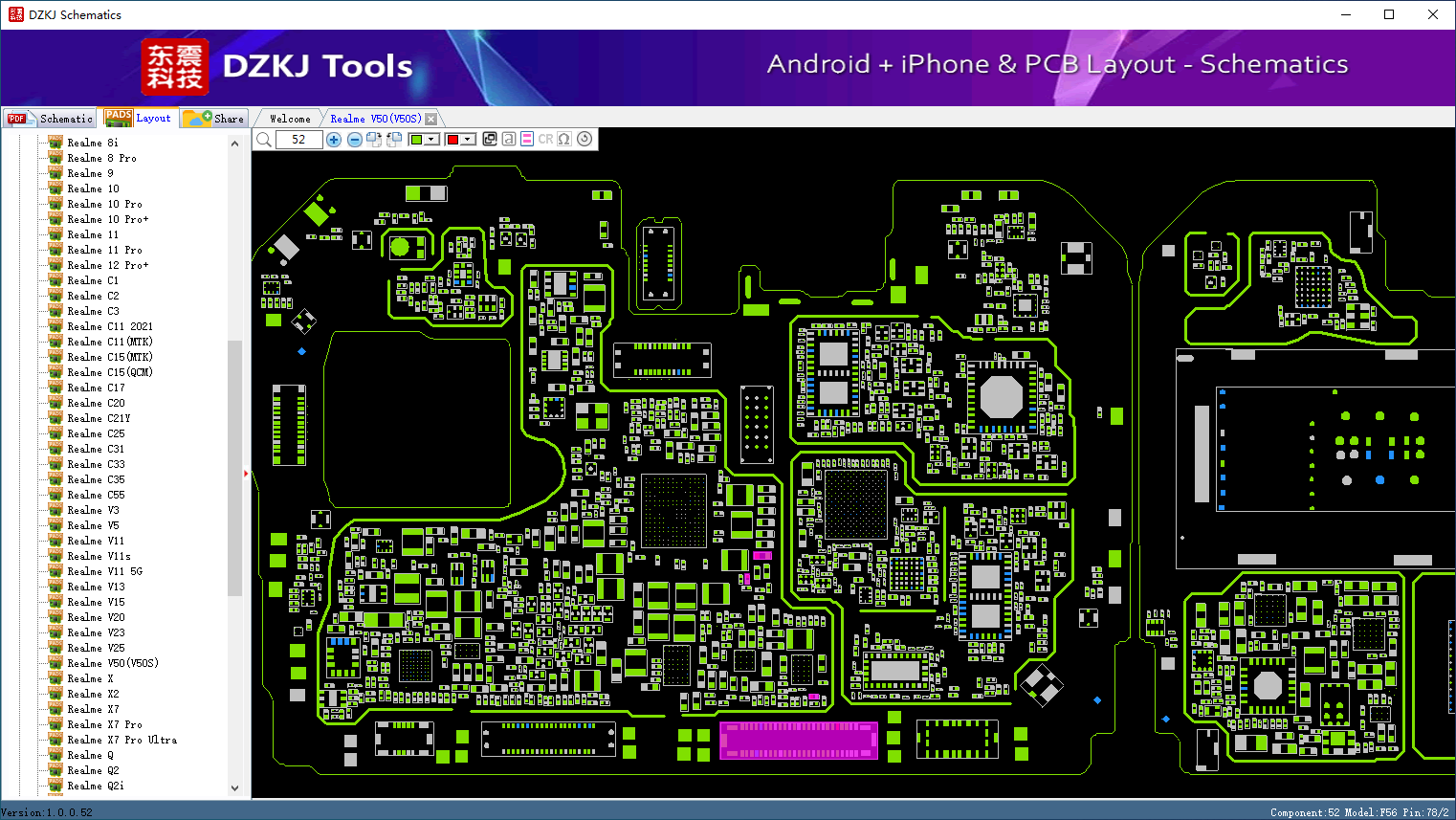The height and width of the screenshot is (820, 1456).
Task: Click the board icon beside Realme 11 Pro
Action: point(55,250)
